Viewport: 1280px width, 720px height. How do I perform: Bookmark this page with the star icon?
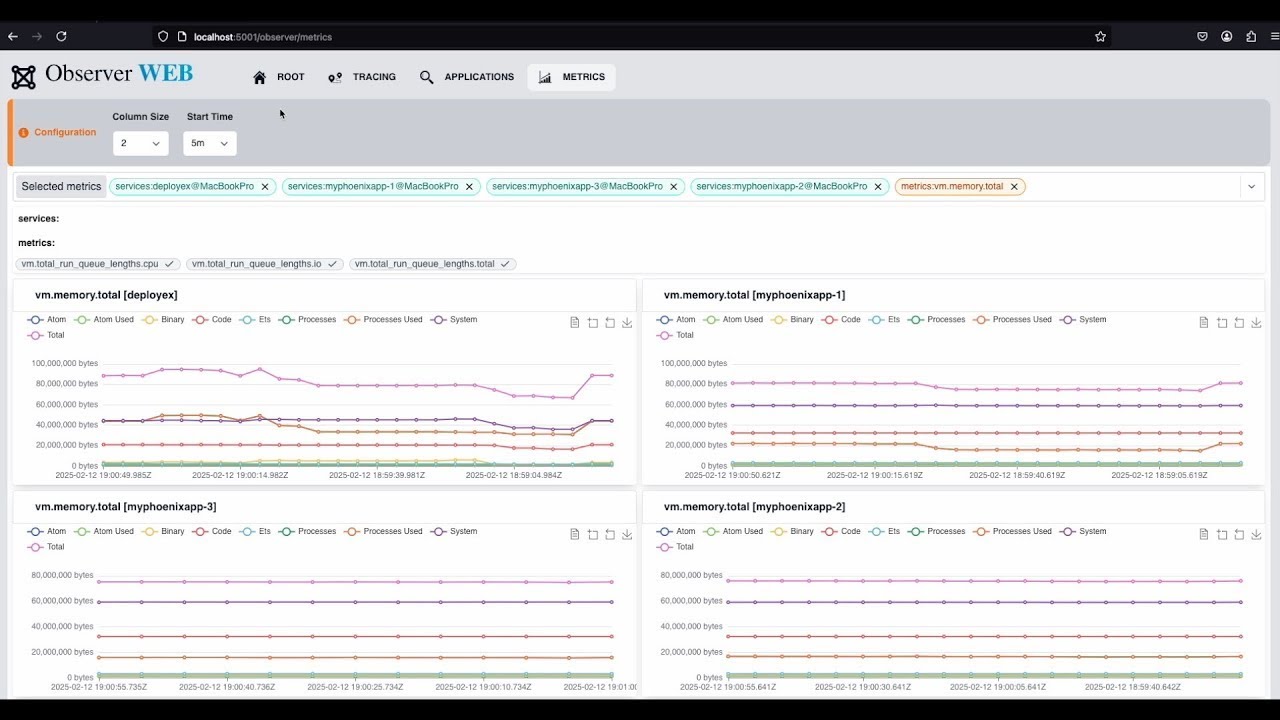coord(1100,36)
